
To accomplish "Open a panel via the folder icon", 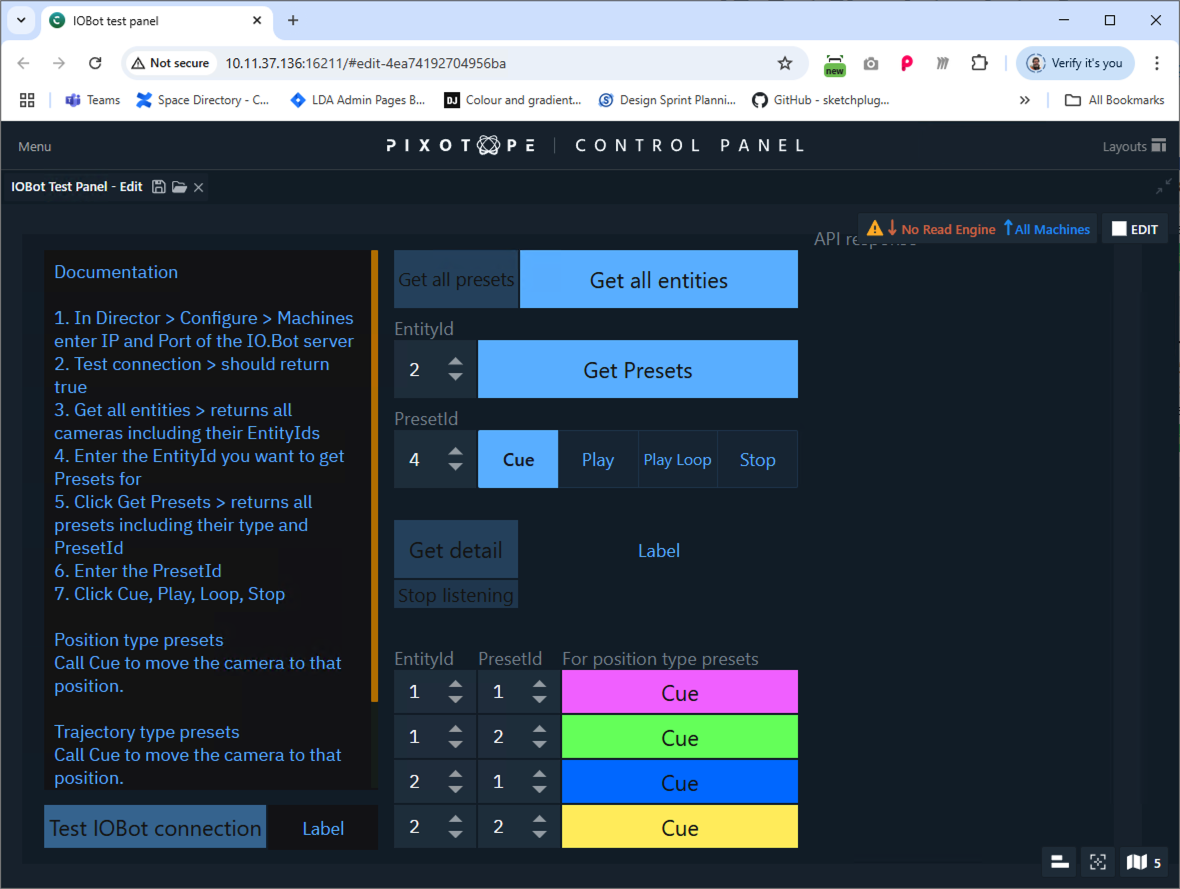I will point(178,186).
